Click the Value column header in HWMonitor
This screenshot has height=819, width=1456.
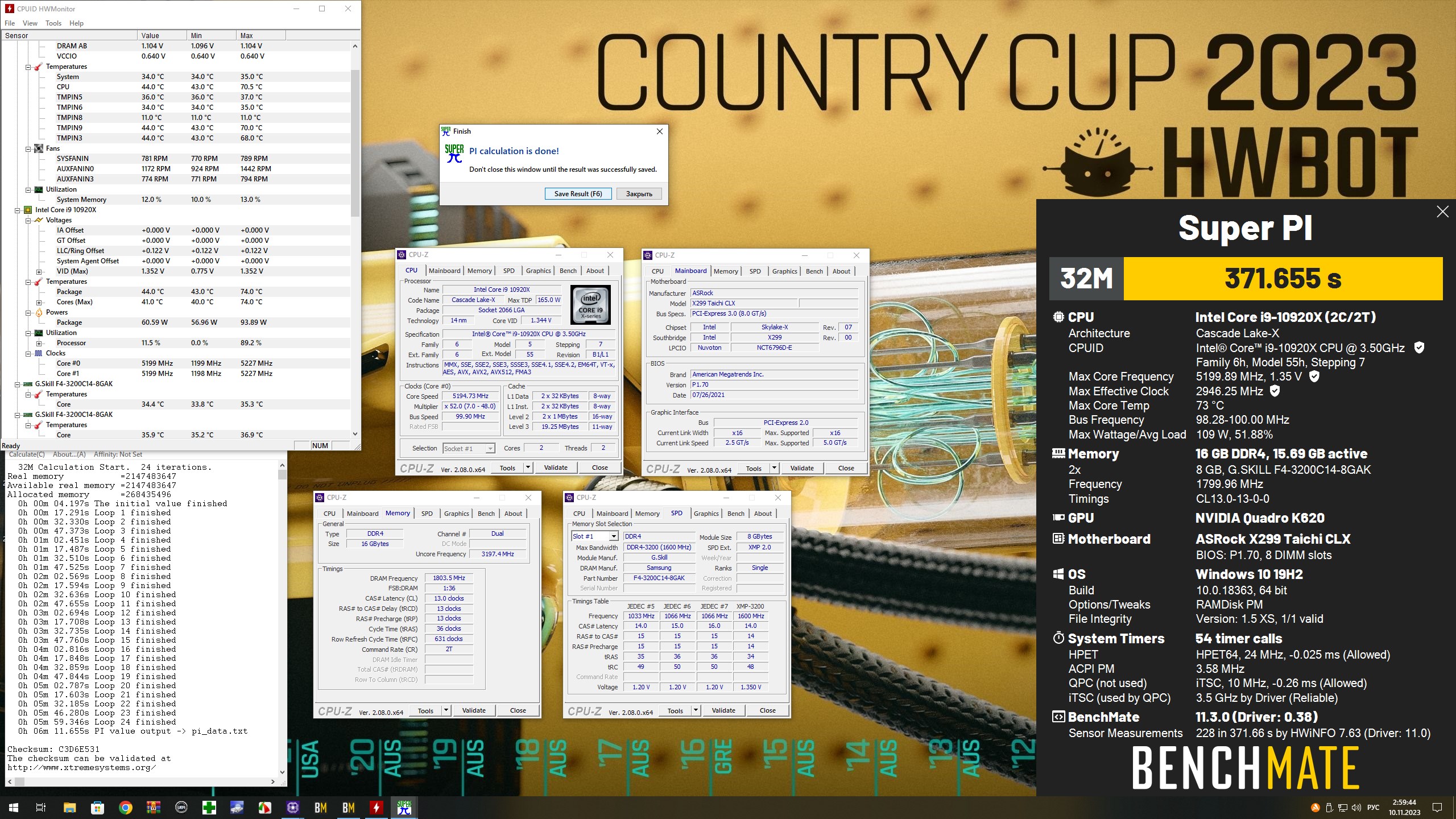pyautogui.click(x=162, y=35)
